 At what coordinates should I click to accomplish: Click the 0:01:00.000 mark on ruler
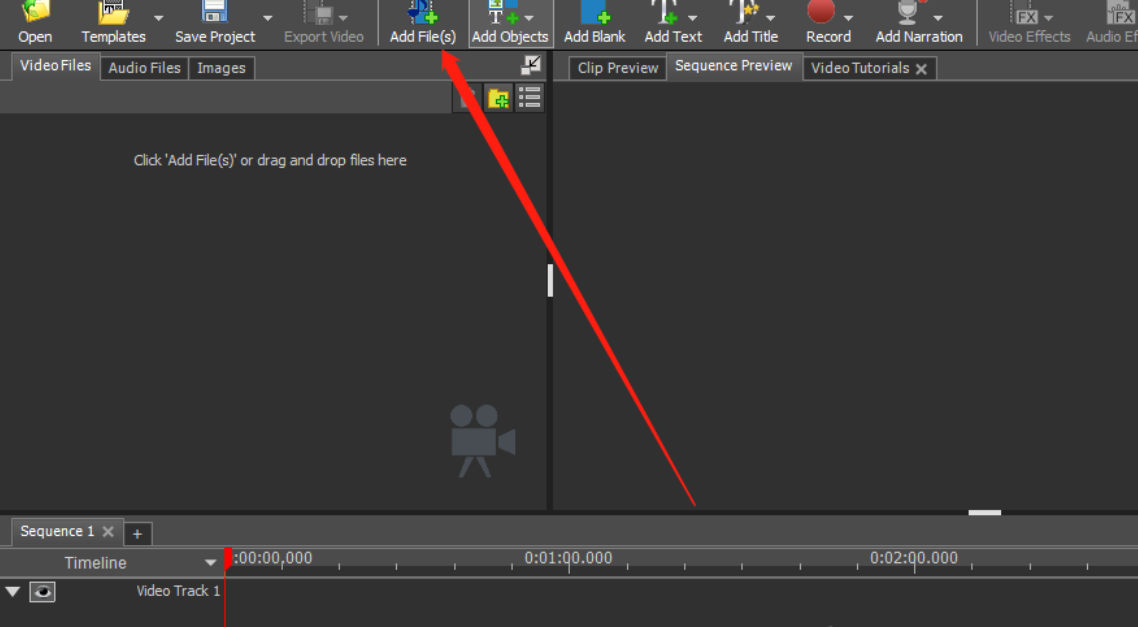point(568,558)
